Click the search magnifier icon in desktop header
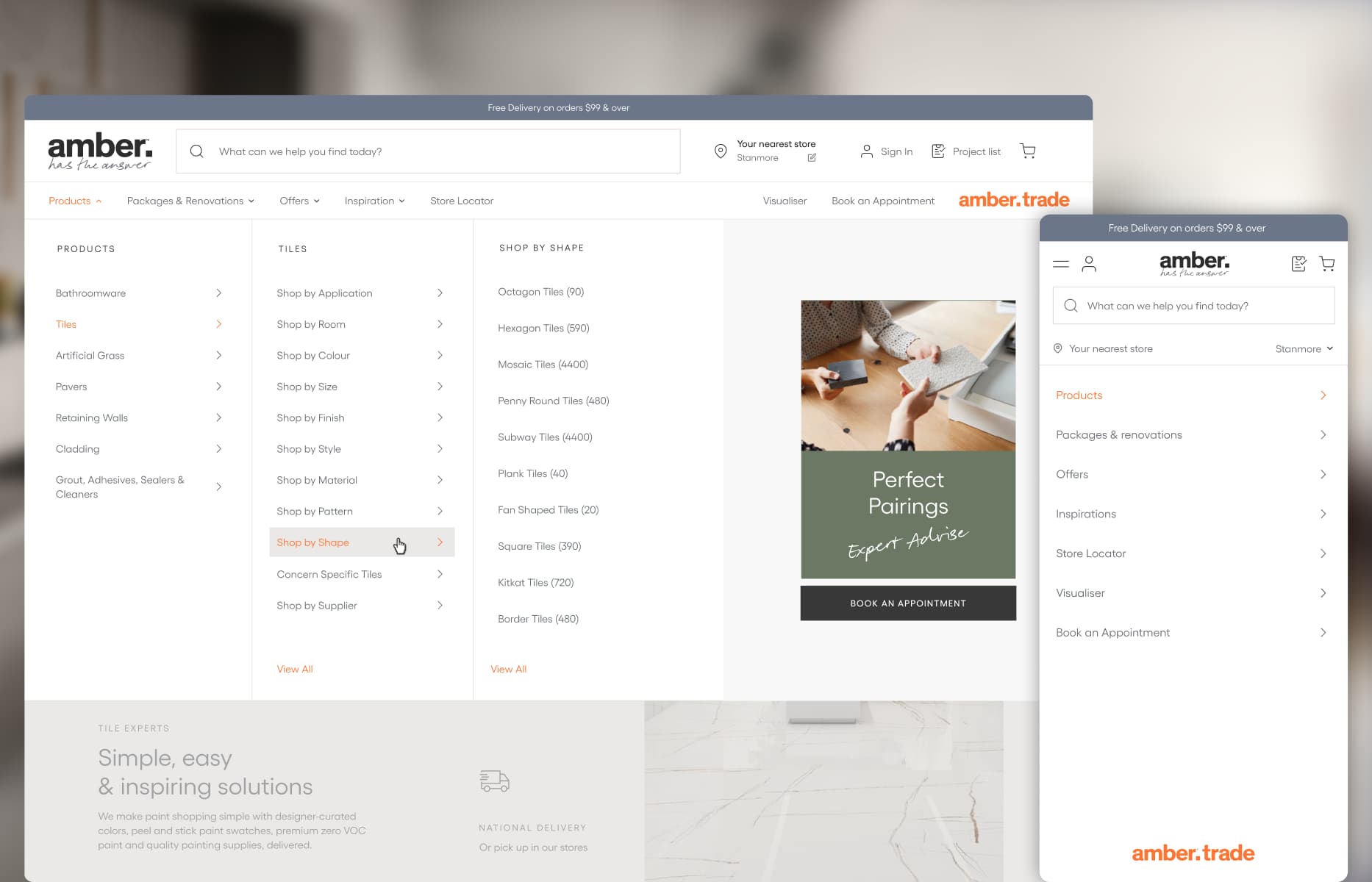 point(196,151)
